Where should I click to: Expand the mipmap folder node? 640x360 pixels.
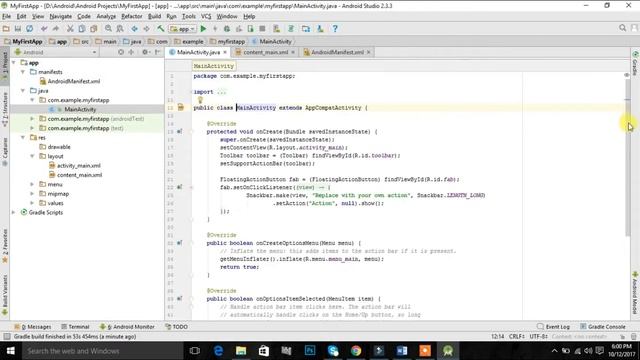coord(32,194)
